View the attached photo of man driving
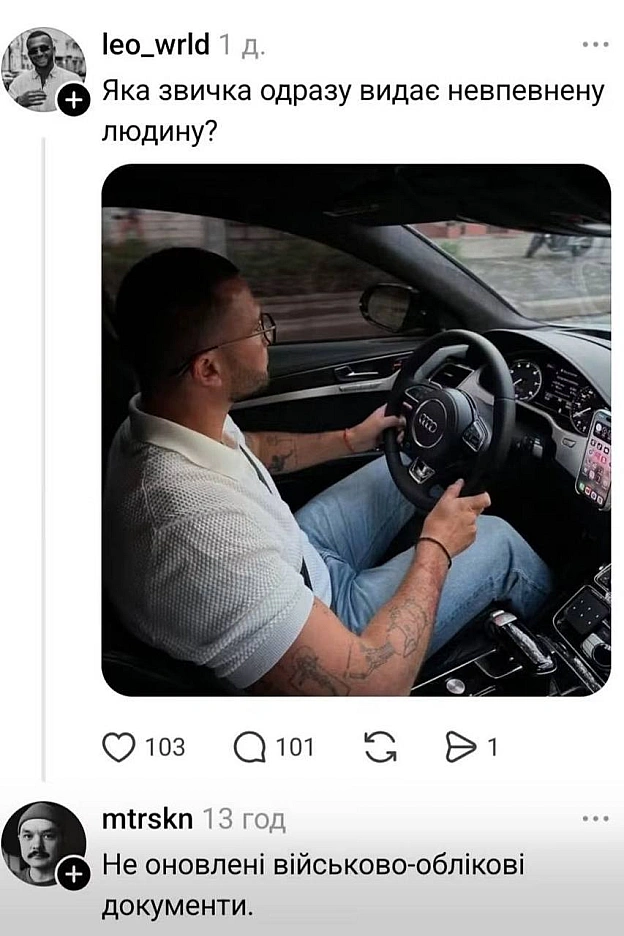The width and height of the screenshot is (624, 936). 356,430
